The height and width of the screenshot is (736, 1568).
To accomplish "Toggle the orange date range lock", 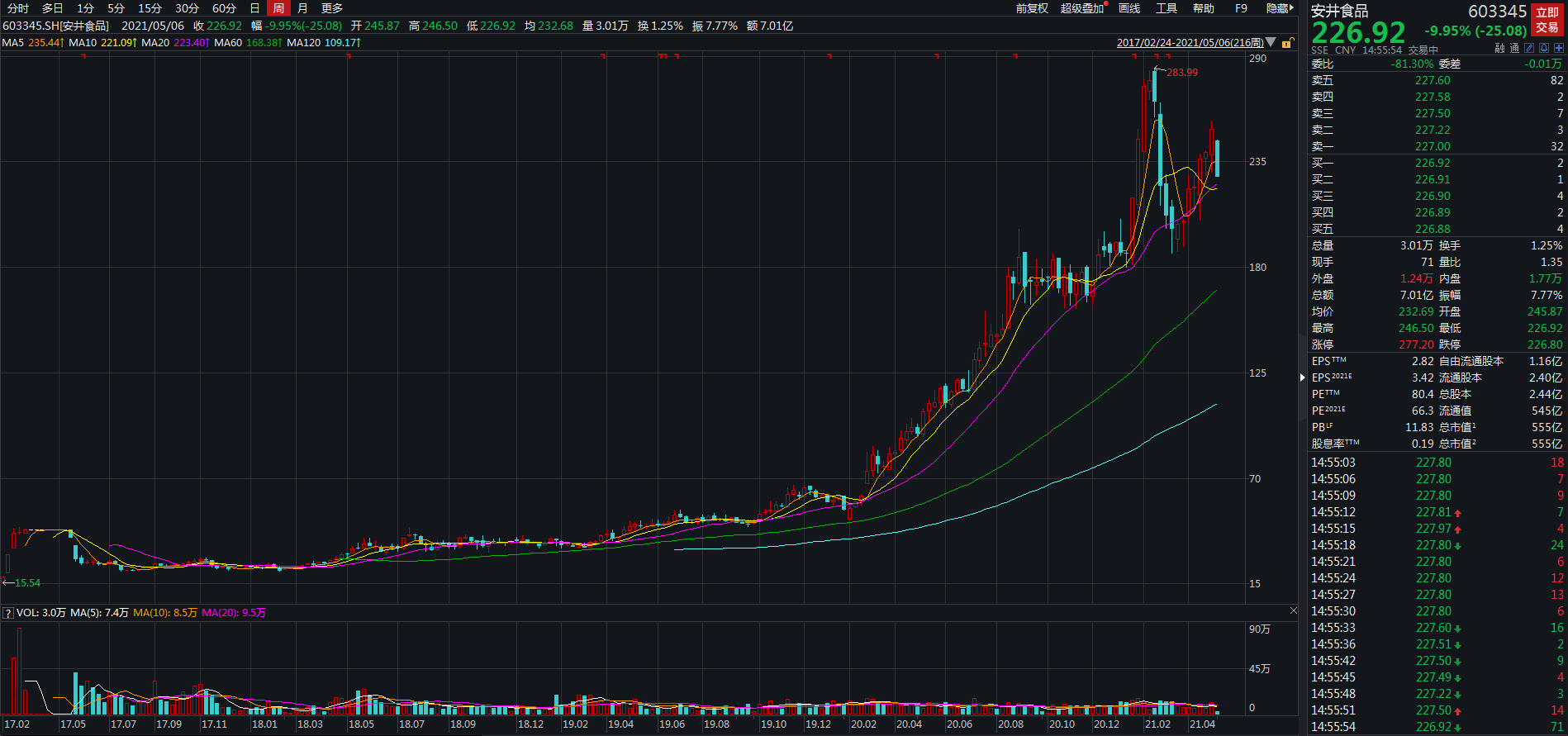I will tap(1286, 43).
